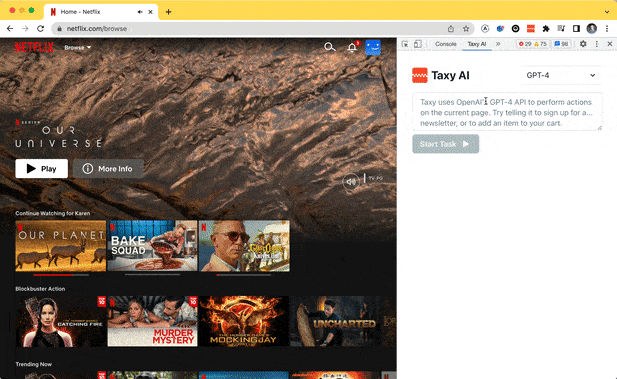Select the inspect element picker icon
Screen dimensions: 617x379
[x=405, y=44]
